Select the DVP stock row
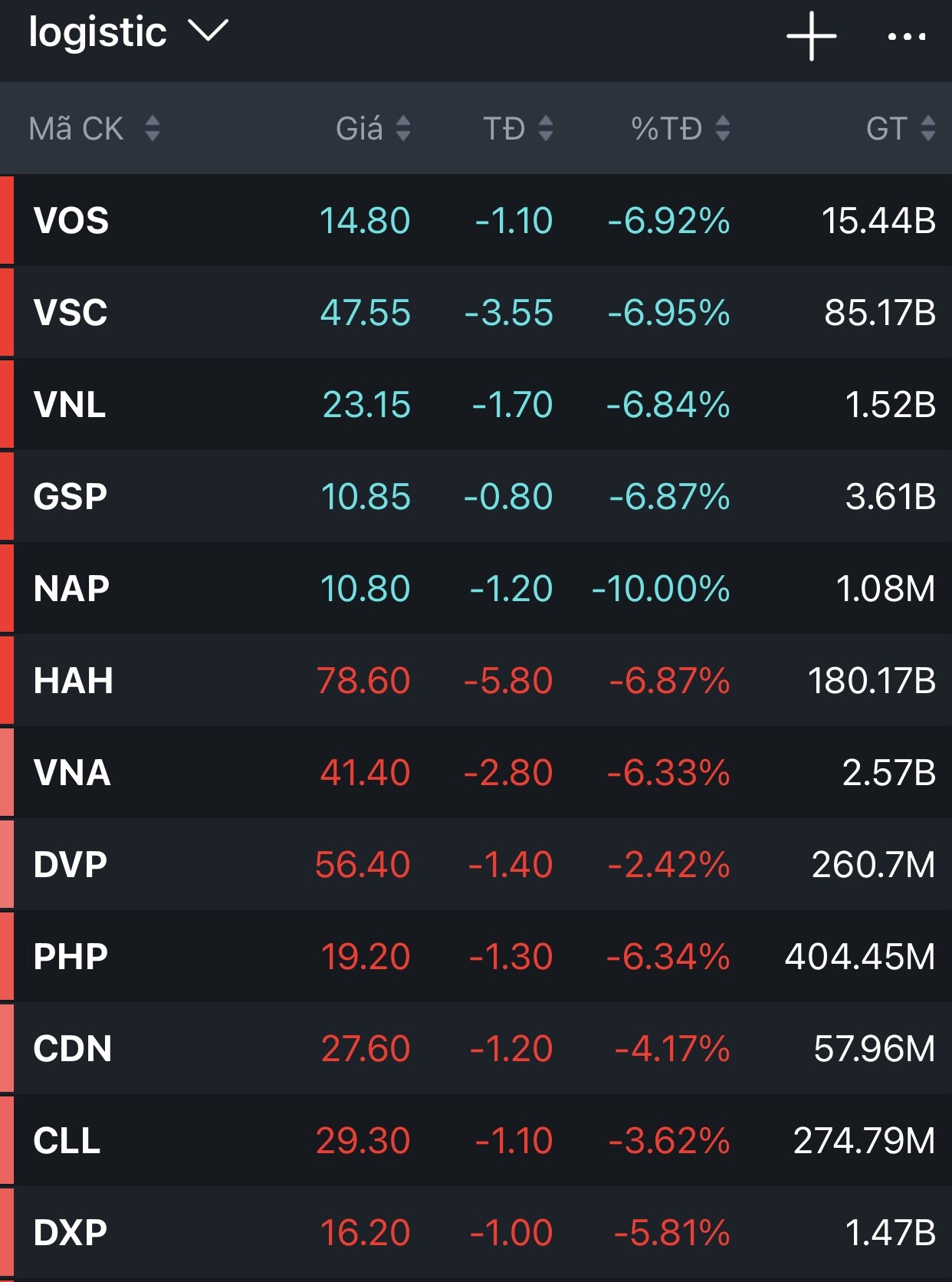Image resolution: width=952 pixels, height=1282 pixels. pyautogui.click(x=475, y=865)
